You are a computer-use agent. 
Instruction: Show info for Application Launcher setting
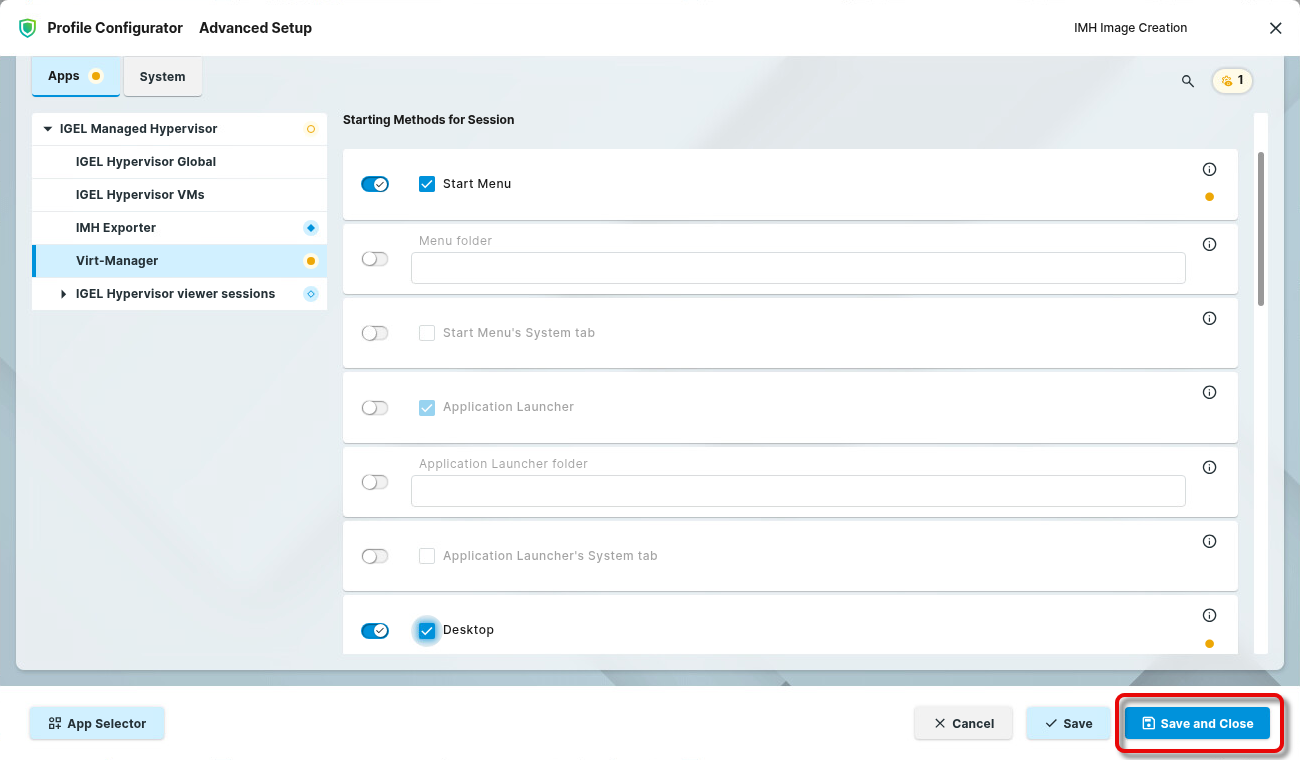[1209, 393]
